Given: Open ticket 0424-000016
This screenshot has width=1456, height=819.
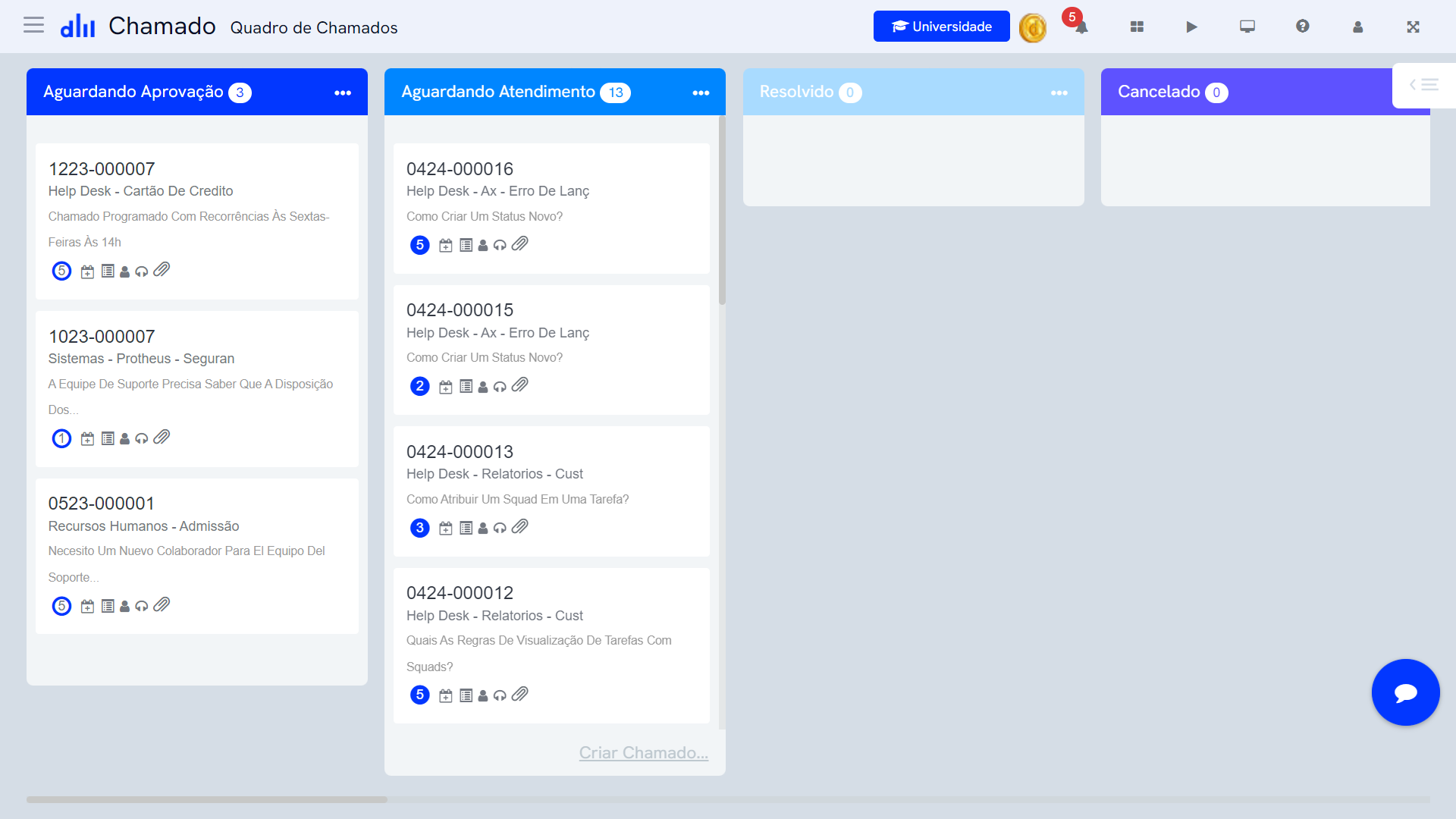Looking at the screenshot, I should coord(551,209).
